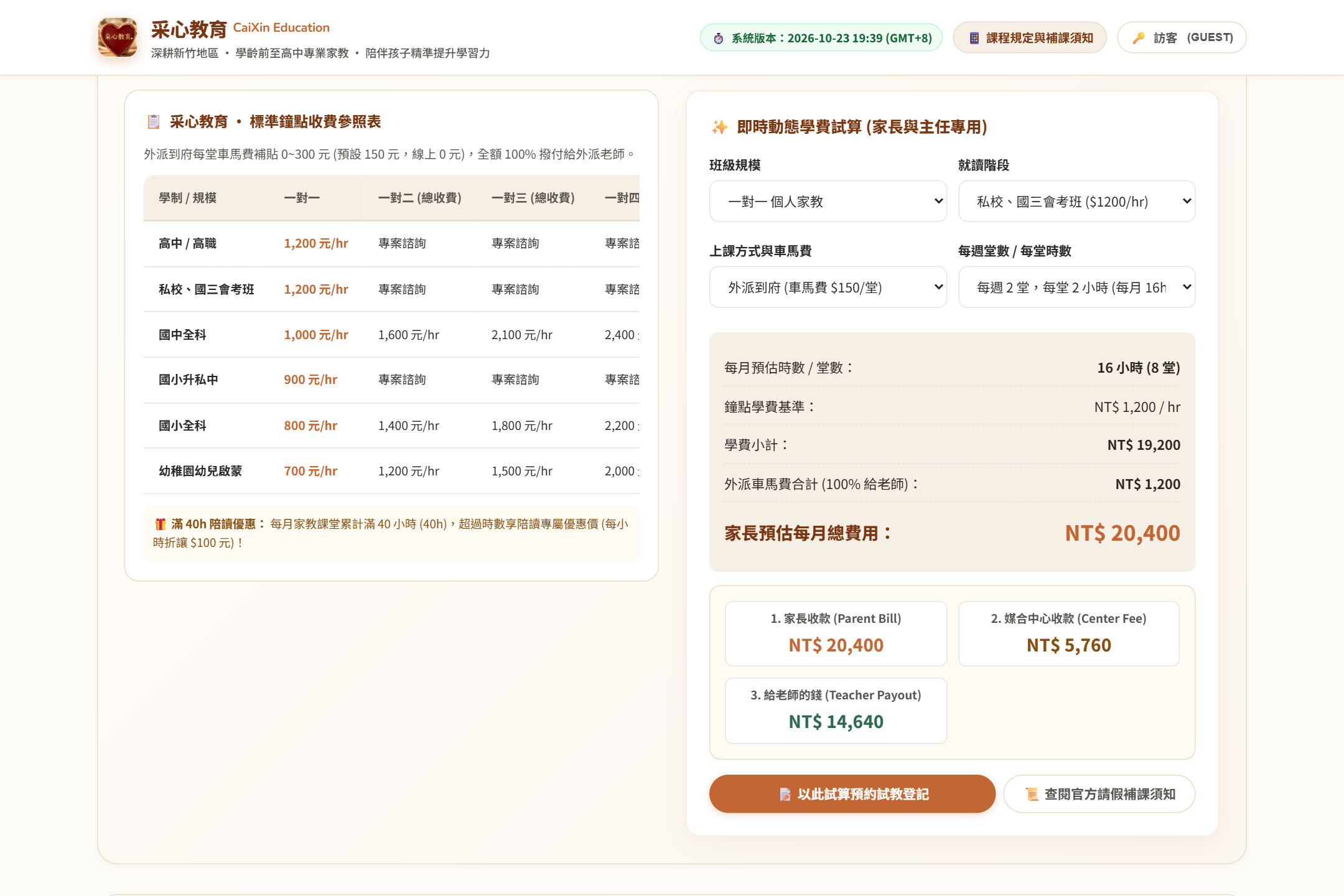Click the key icon next to 訪客

point(1139,38)
